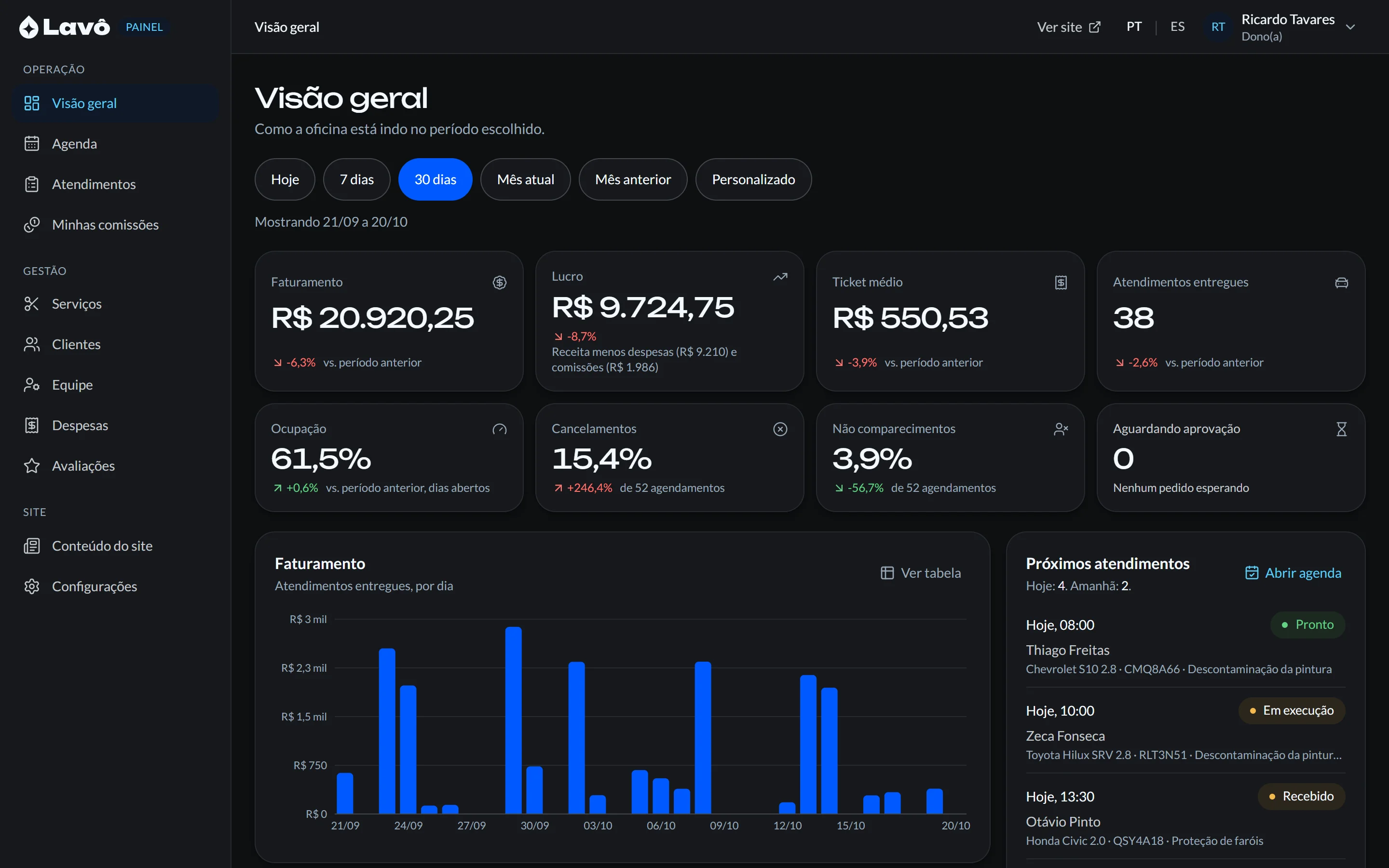
Task: Click the tallest revenue bar near 30/09
Action: 513,720
